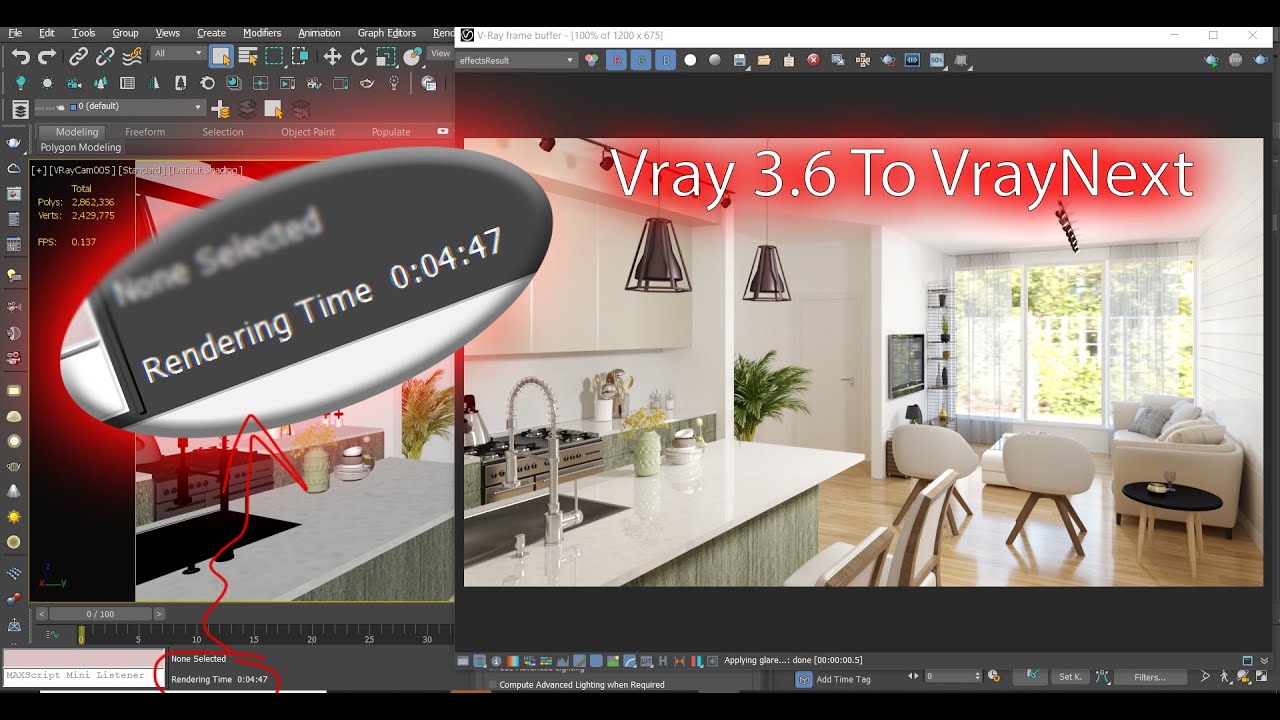Viewport: 1280px width, 720px height.
Task: Select the Select and Place tool
Action: [x=412, y=57]
